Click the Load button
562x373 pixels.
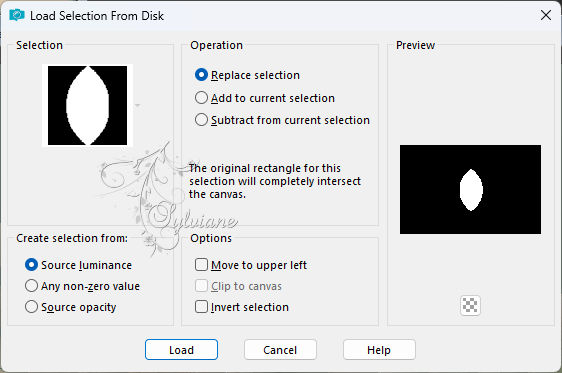click(x=181, y=350)
